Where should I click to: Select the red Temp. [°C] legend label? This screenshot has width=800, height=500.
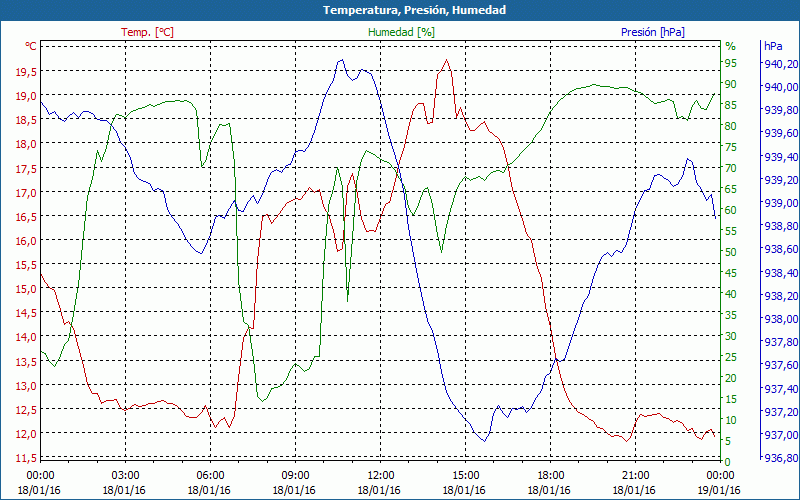(x=147, y=32)
